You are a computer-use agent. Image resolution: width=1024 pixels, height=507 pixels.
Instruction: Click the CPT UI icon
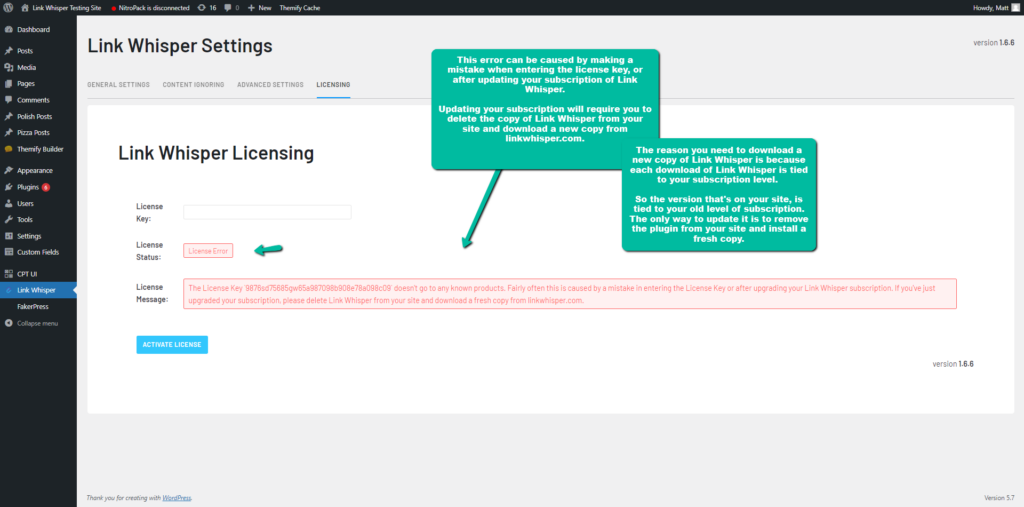pyautogui.click(x=8, y=274)
